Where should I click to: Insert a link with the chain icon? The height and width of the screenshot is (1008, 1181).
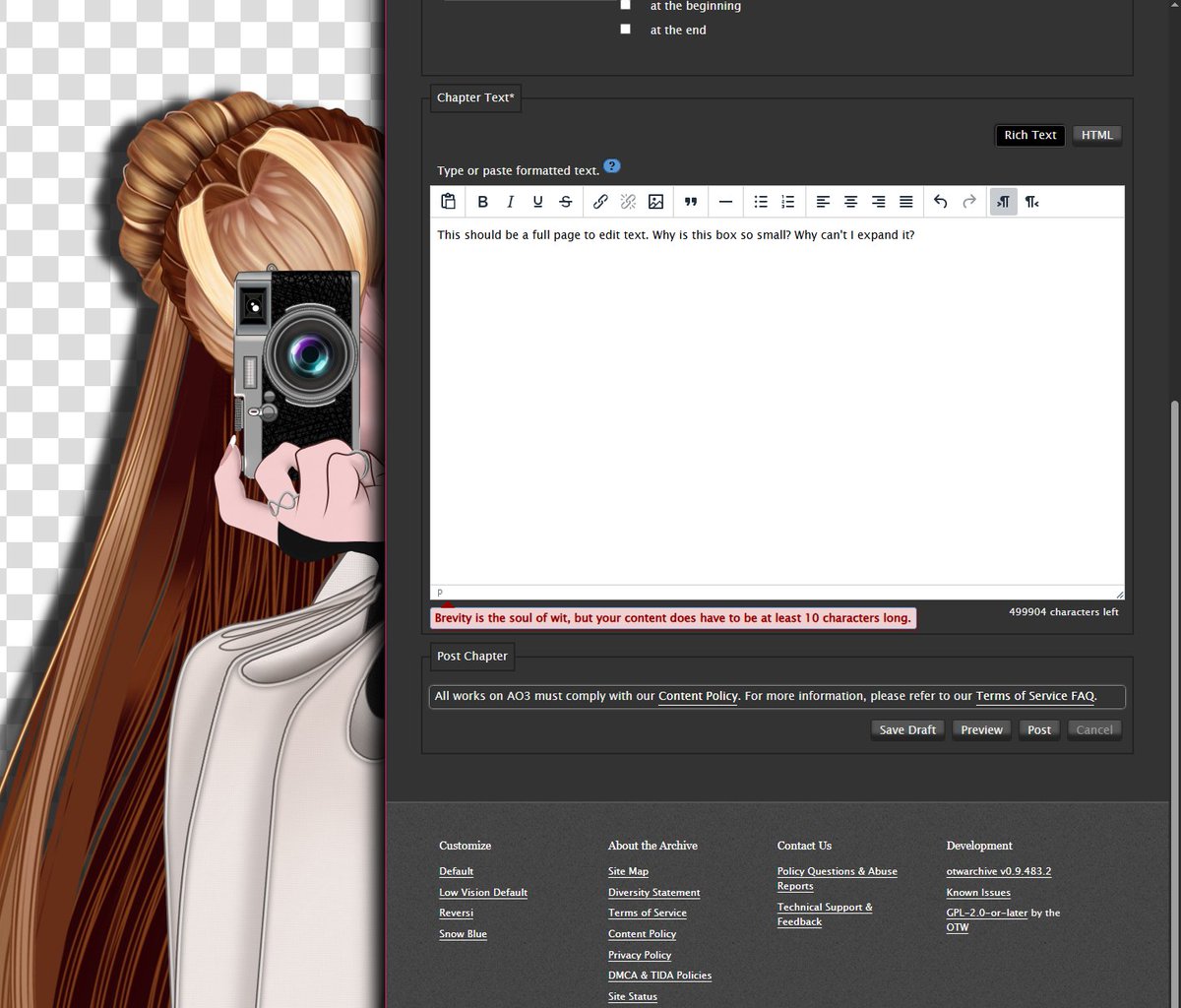tap(600, 202)
